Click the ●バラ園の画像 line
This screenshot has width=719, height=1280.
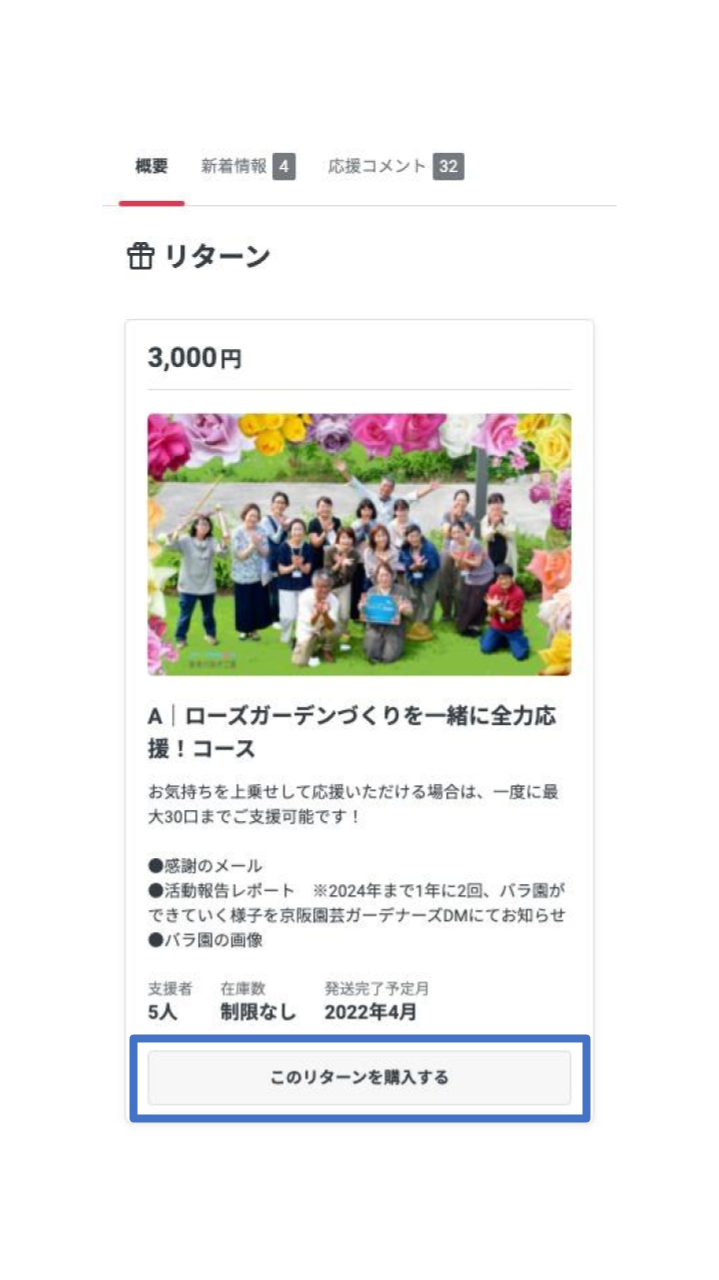click(205, 941)
